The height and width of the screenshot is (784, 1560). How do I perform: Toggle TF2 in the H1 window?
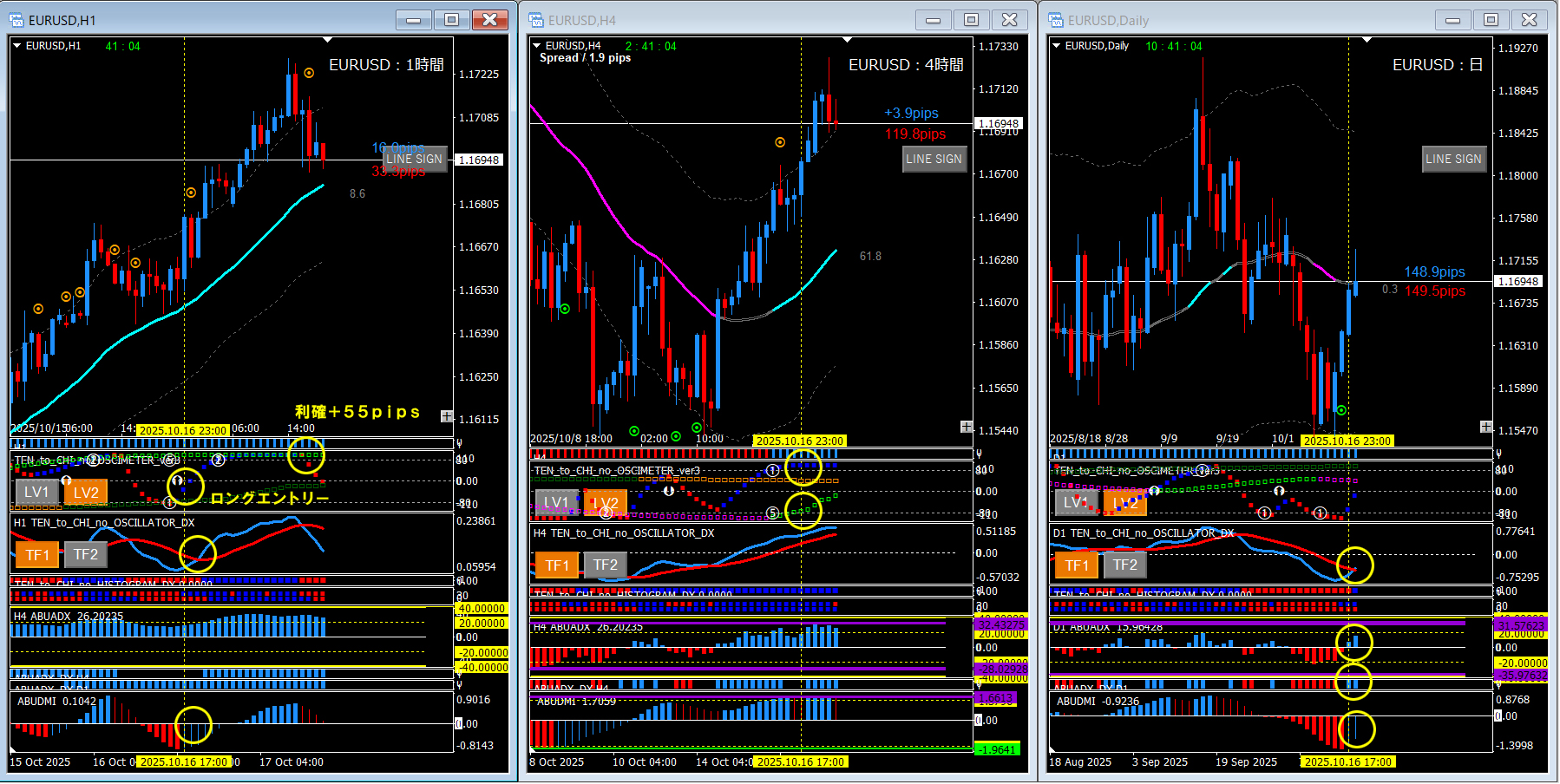coord(85,555)
